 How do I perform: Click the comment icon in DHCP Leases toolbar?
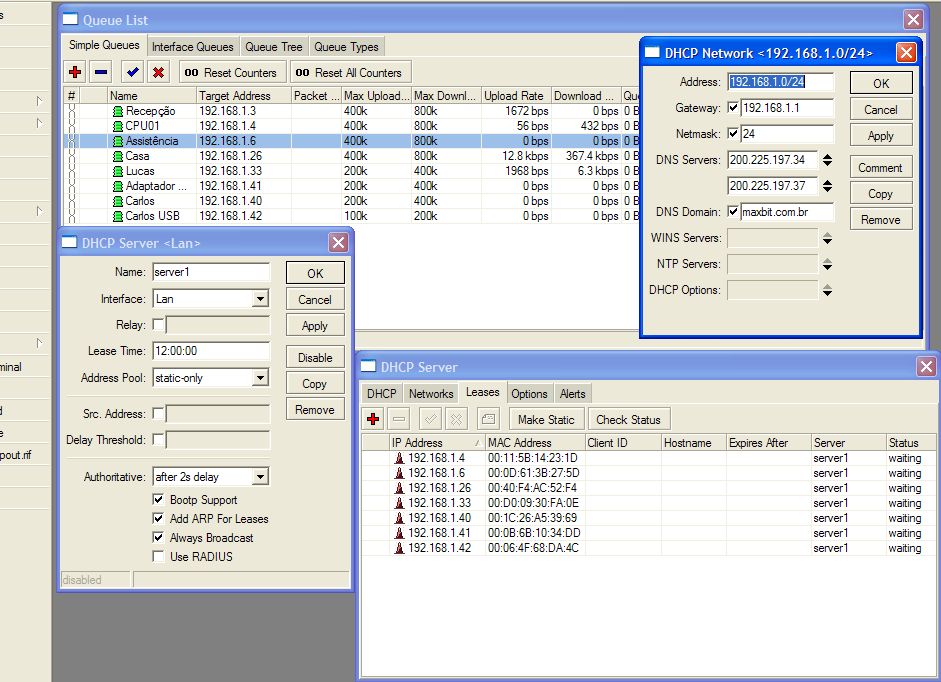[487, 419]
